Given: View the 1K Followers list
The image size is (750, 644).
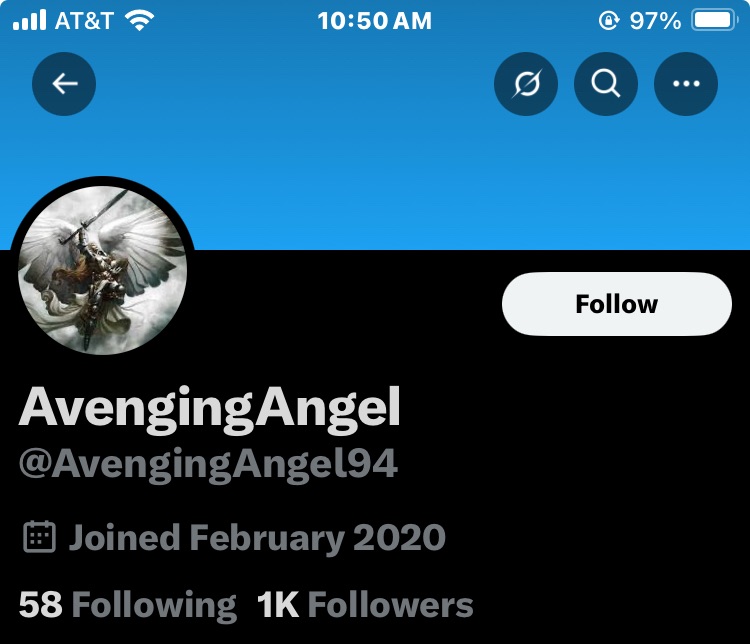Looking at the screenshot, I should click(x=365, y=604).
